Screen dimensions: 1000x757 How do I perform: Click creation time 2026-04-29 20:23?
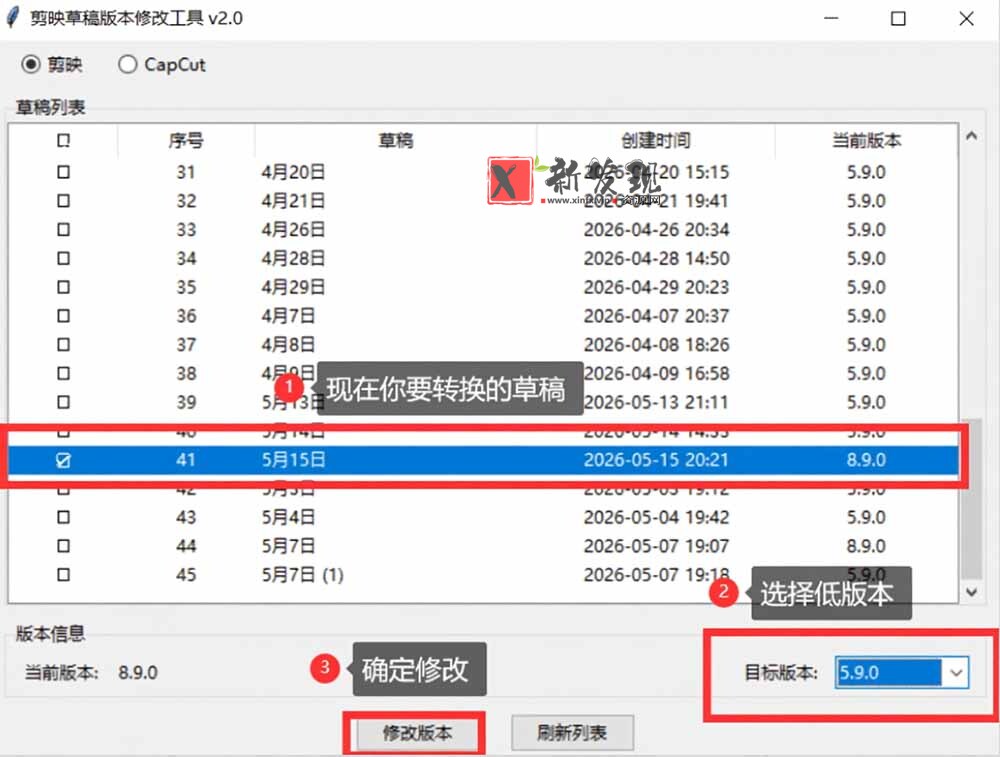point(656,287)
